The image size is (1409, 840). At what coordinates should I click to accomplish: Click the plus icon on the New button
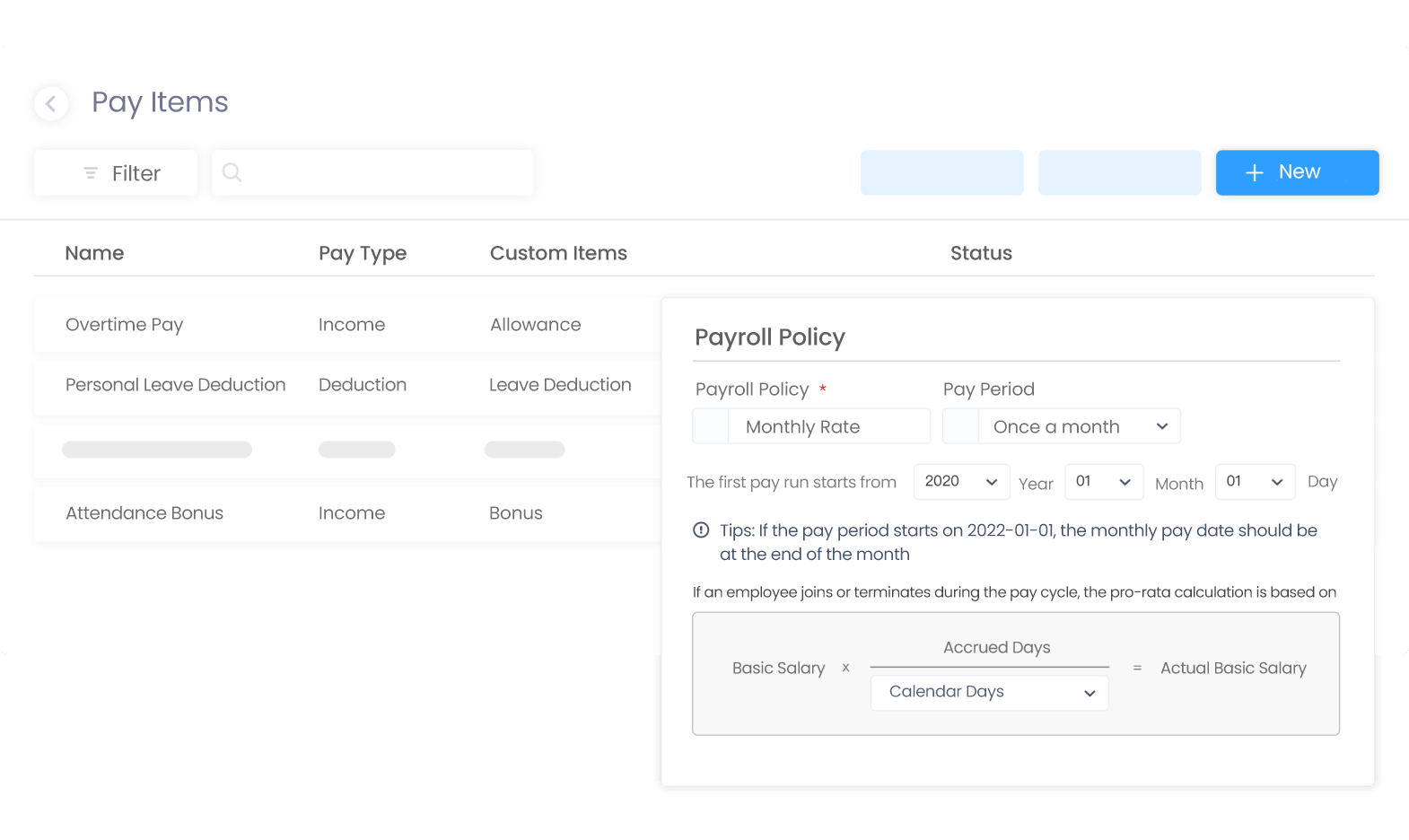click(x=1255, y=172)
